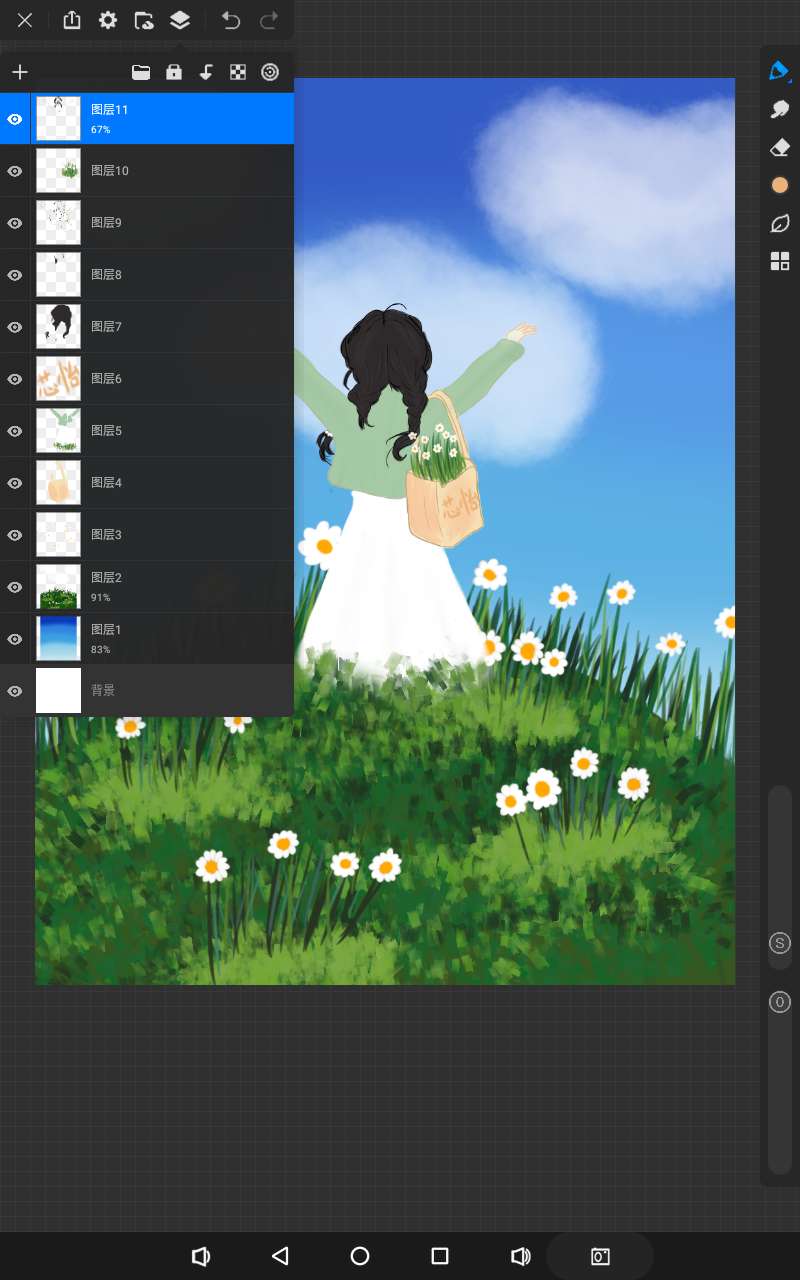Image resolution: width=800 pixels, height=1280 pixels.
Task: Tap the O opacity button
Action: (780, 1002)
